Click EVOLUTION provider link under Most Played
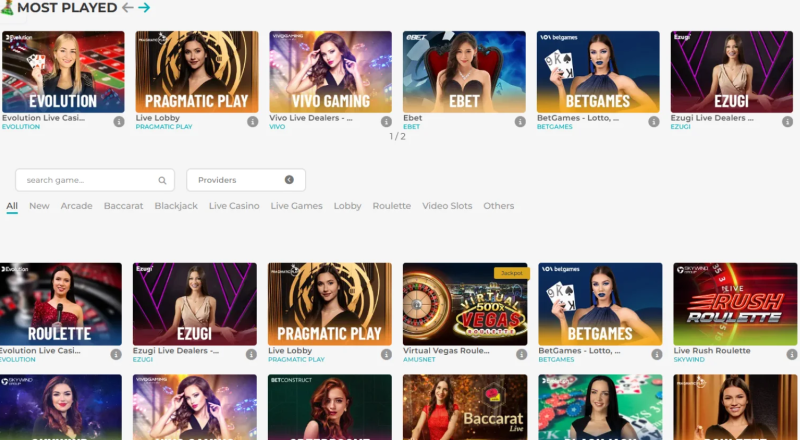This screenshot has height=440, width=800. 21,127
